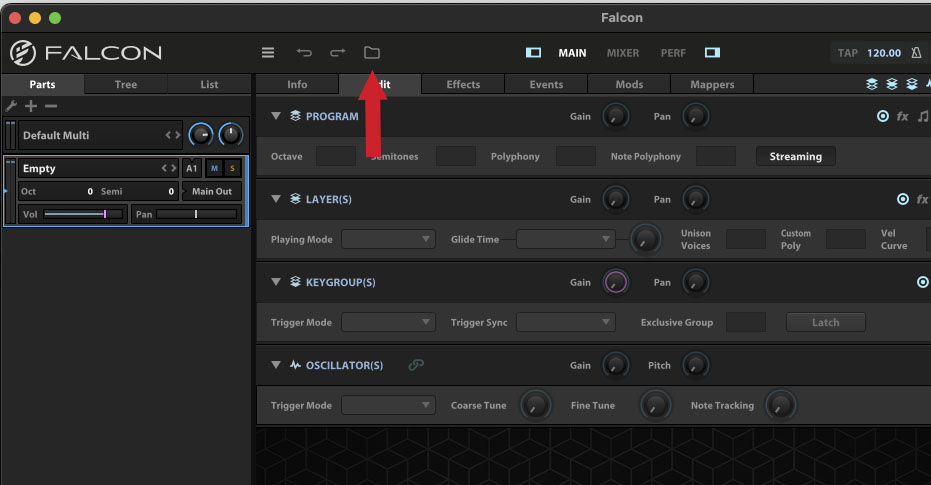Click the wrench settings icon in Parts

click(11, 106)
